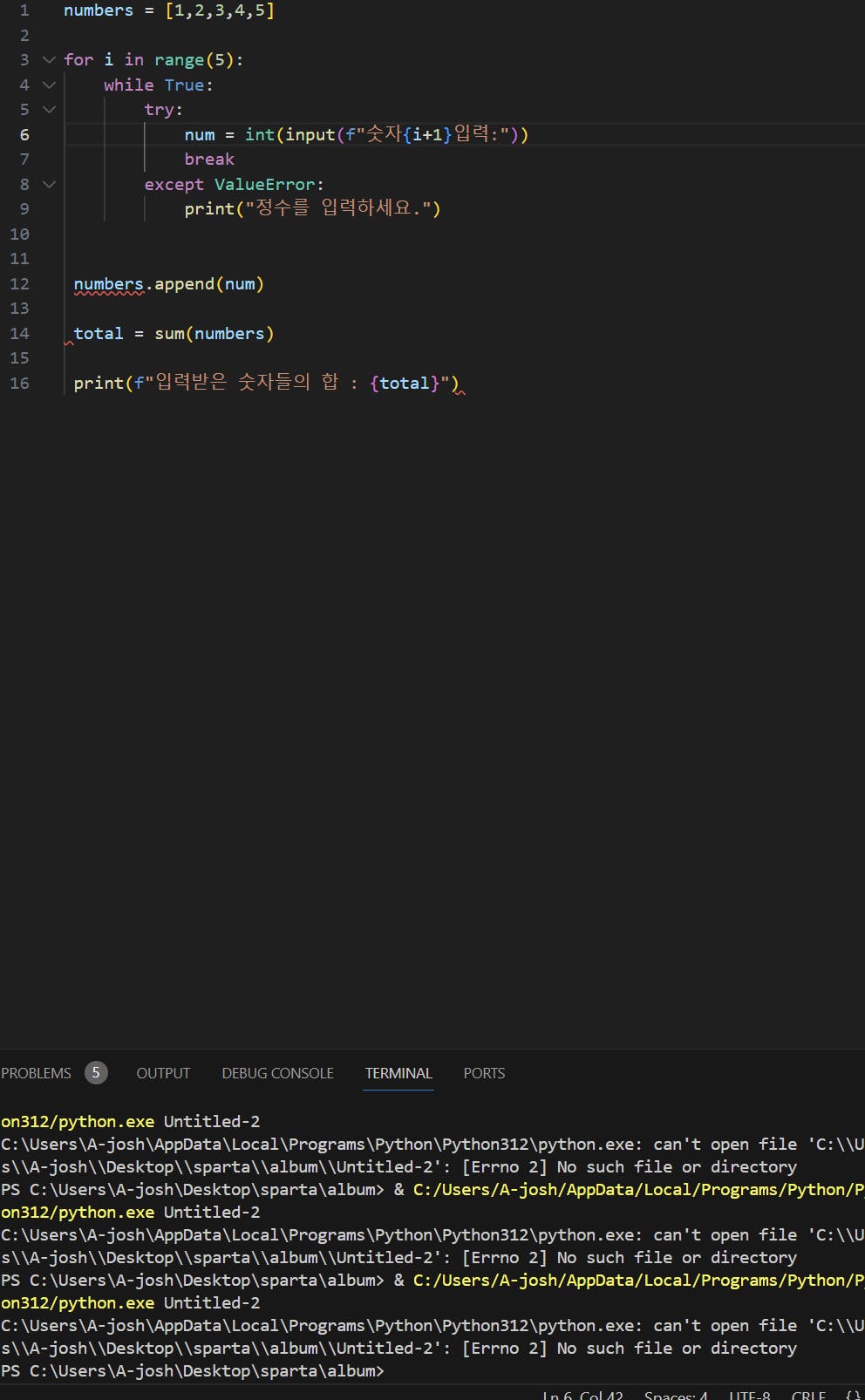Screen dimensions: 865x1400
Task: Click line number 13 in the gutter
Action: tap(19, 309)
